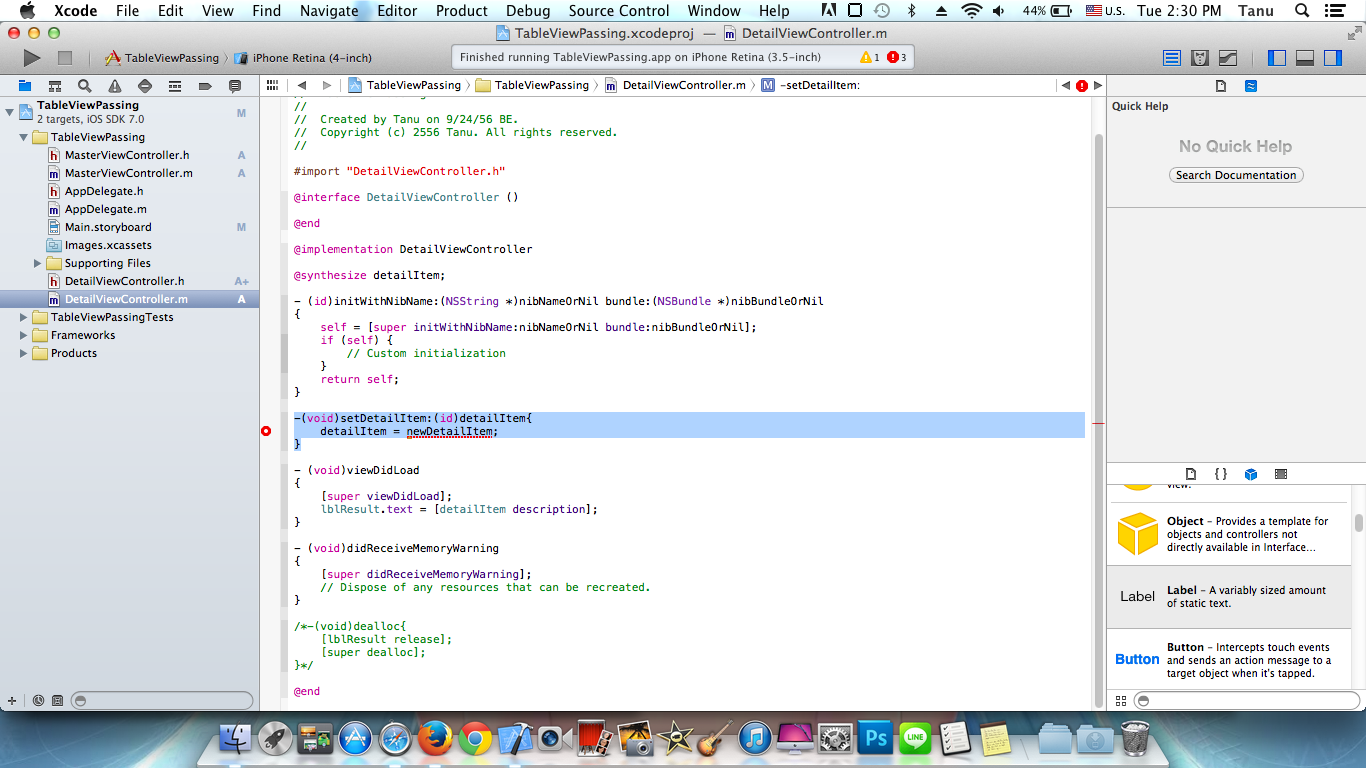The height and width of the screenshot is (768, 1366).
Task: Show warnings from activity viewer
Action: (870, 58)
